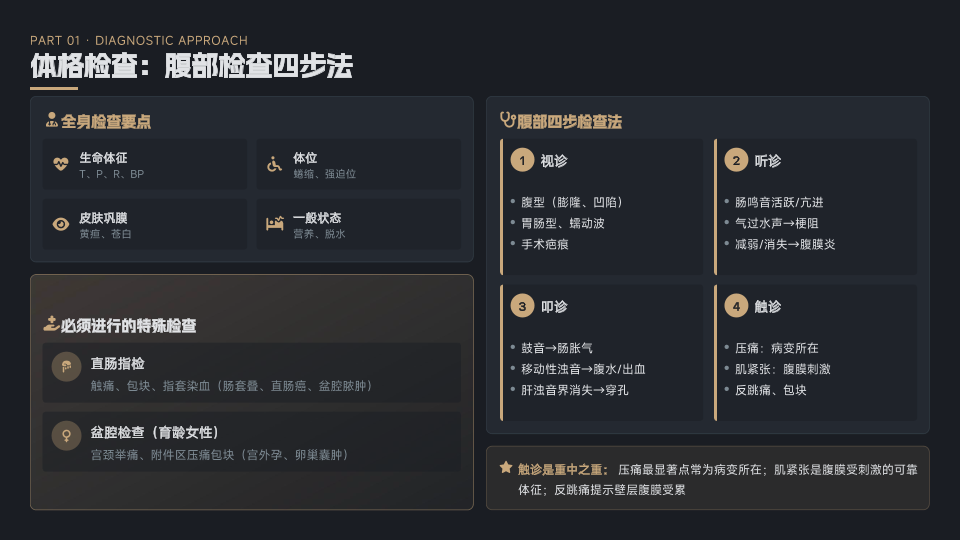Image resolution: width=960 pixels, height=540 pixels.
Task: Click the slide title 体格检查：腹部检查四步法
Action: 191,67
